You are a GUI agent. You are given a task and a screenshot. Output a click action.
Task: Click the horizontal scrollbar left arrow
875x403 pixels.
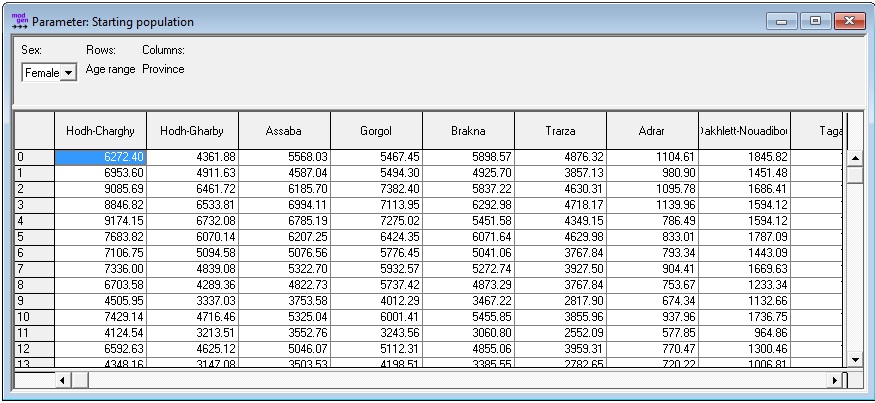(61, 381)
